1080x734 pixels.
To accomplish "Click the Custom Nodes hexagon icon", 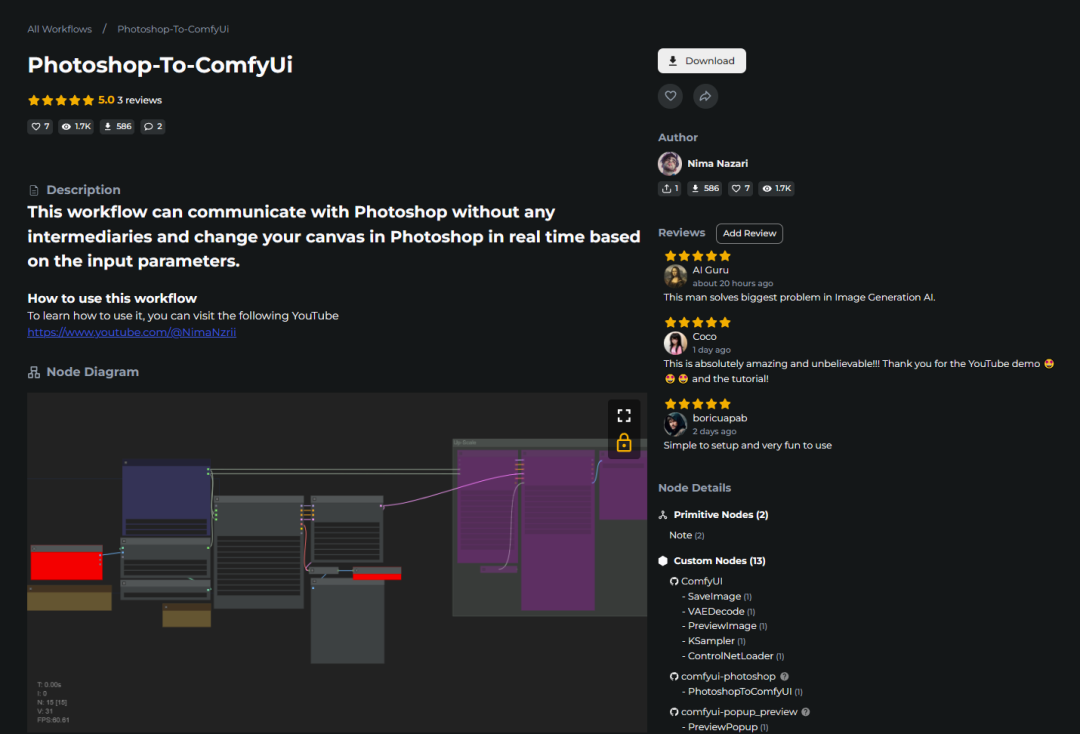I will coord(663,560).
